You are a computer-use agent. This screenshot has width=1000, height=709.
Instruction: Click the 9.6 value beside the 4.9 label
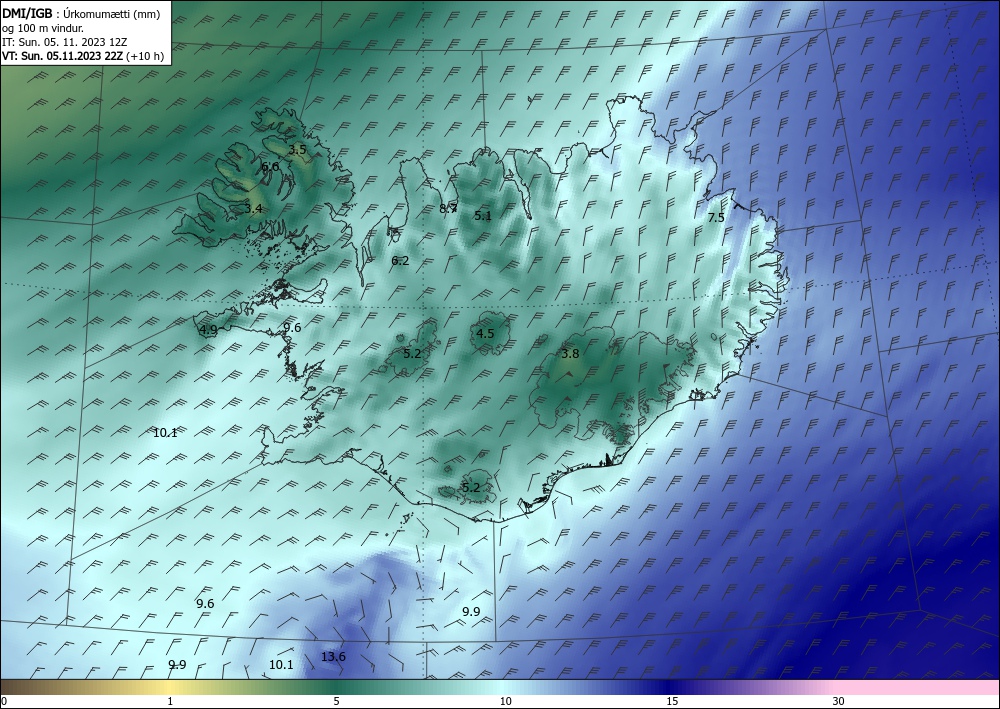(x=292, y=328)
